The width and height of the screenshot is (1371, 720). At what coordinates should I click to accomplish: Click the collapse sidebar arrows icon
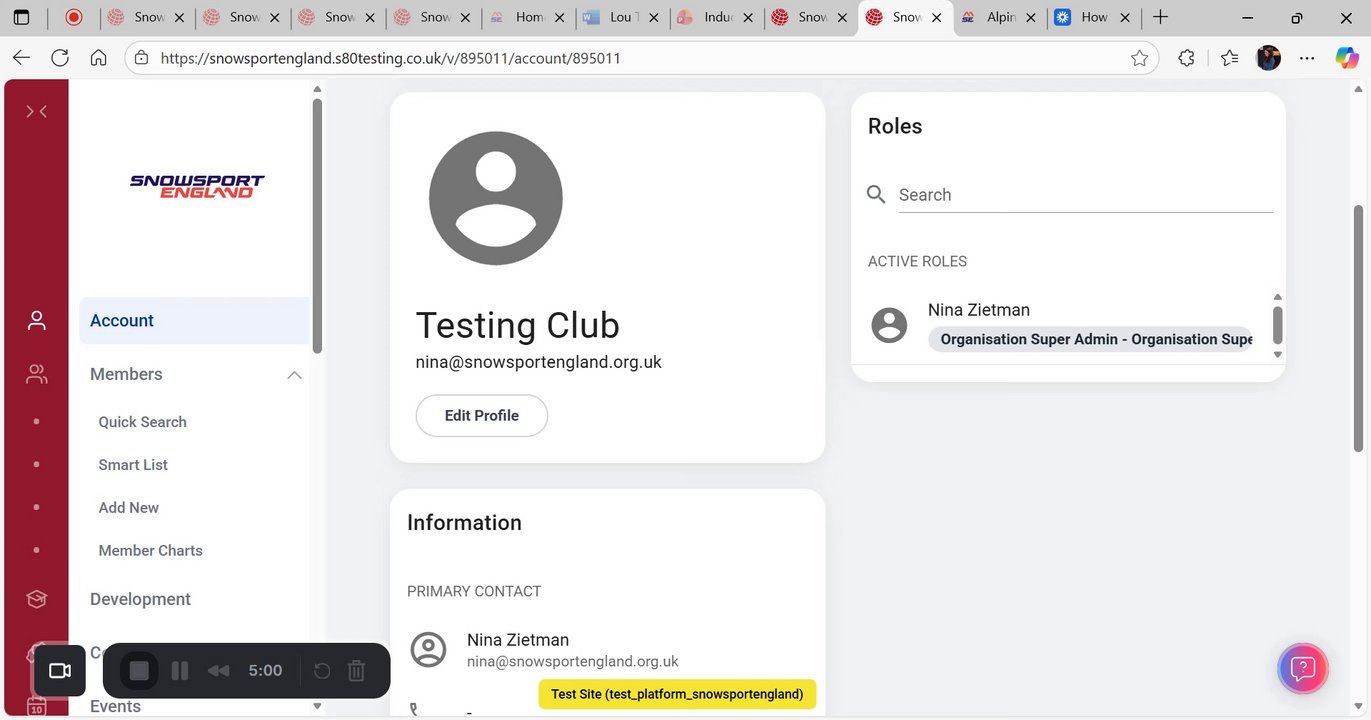36,111
